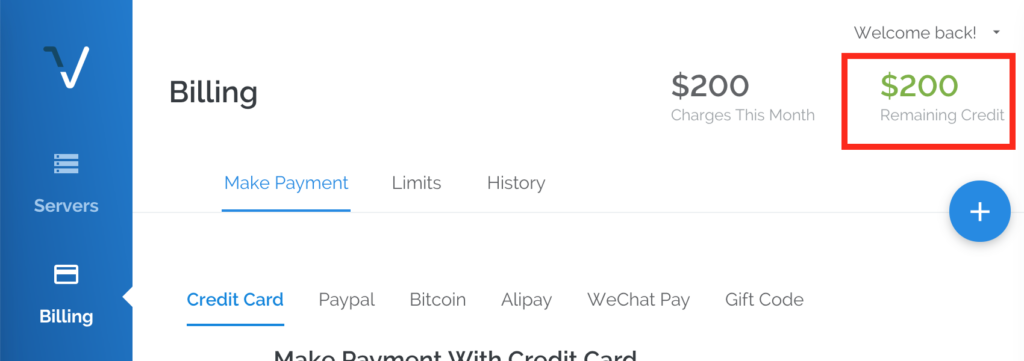1024x361 pixels.
Task: Open the Limits tab
Action: (417, 183)
